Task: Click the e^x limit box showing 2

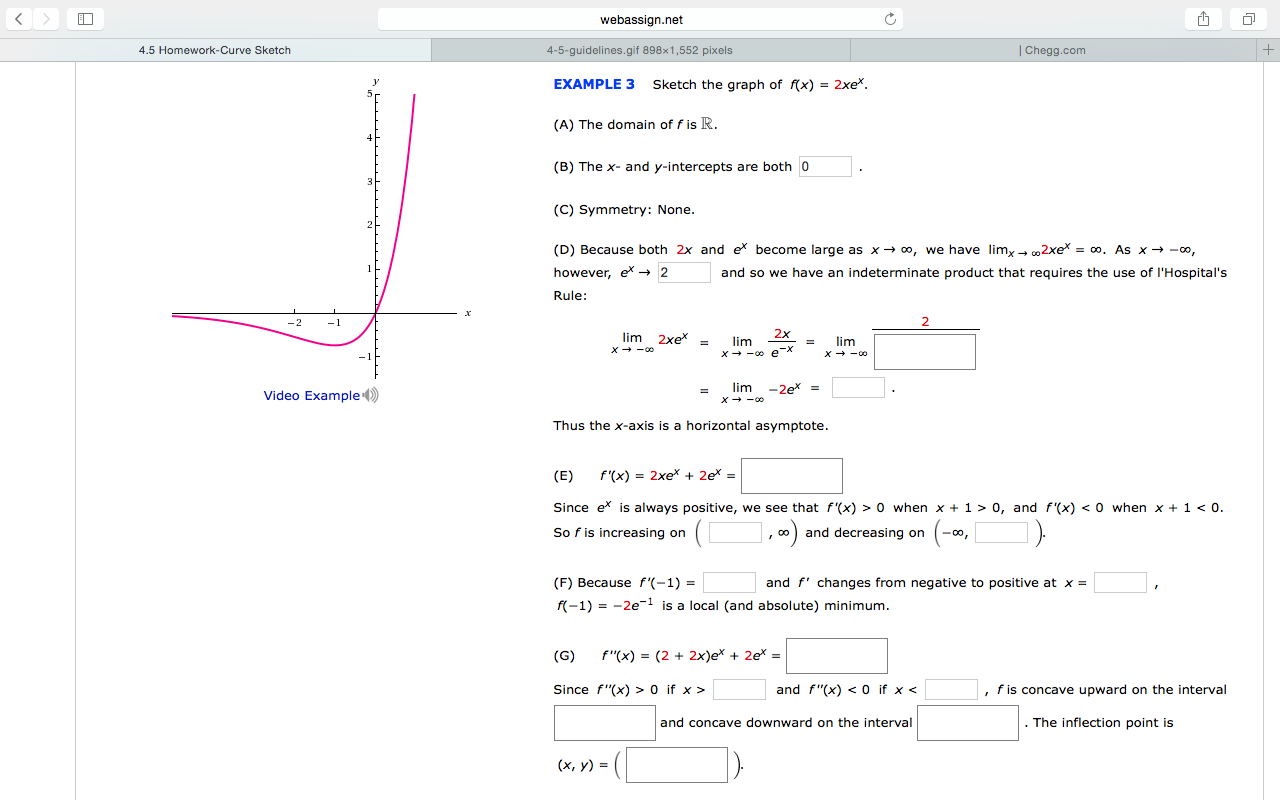Action: click(684, 271)
